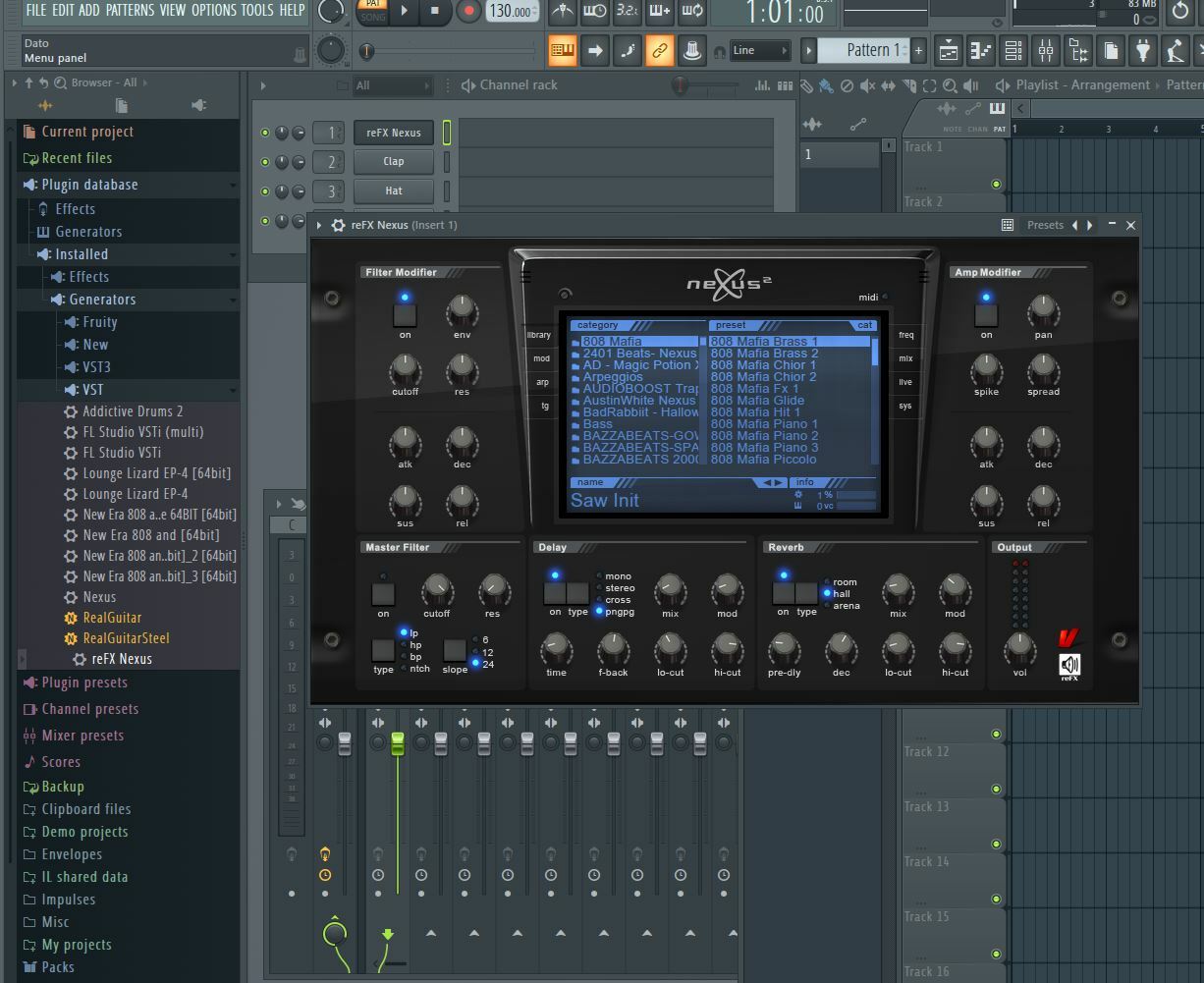Collapse the Installed folder in browser
The width and height of the screenshot is (1204, 983).
point(234,254)
